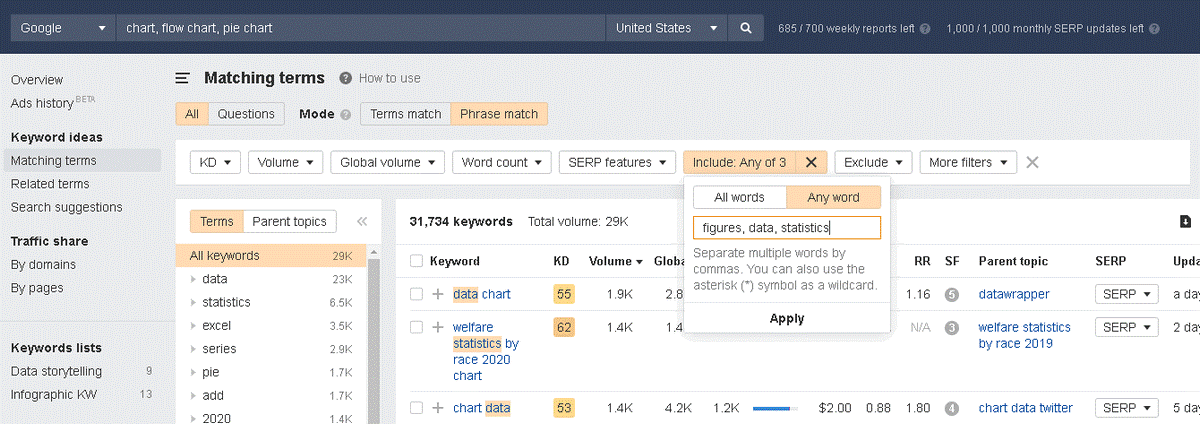Collapse the terms sidebar with double chevron
This screenshot has height=424, width=1200.
point(362,222)
